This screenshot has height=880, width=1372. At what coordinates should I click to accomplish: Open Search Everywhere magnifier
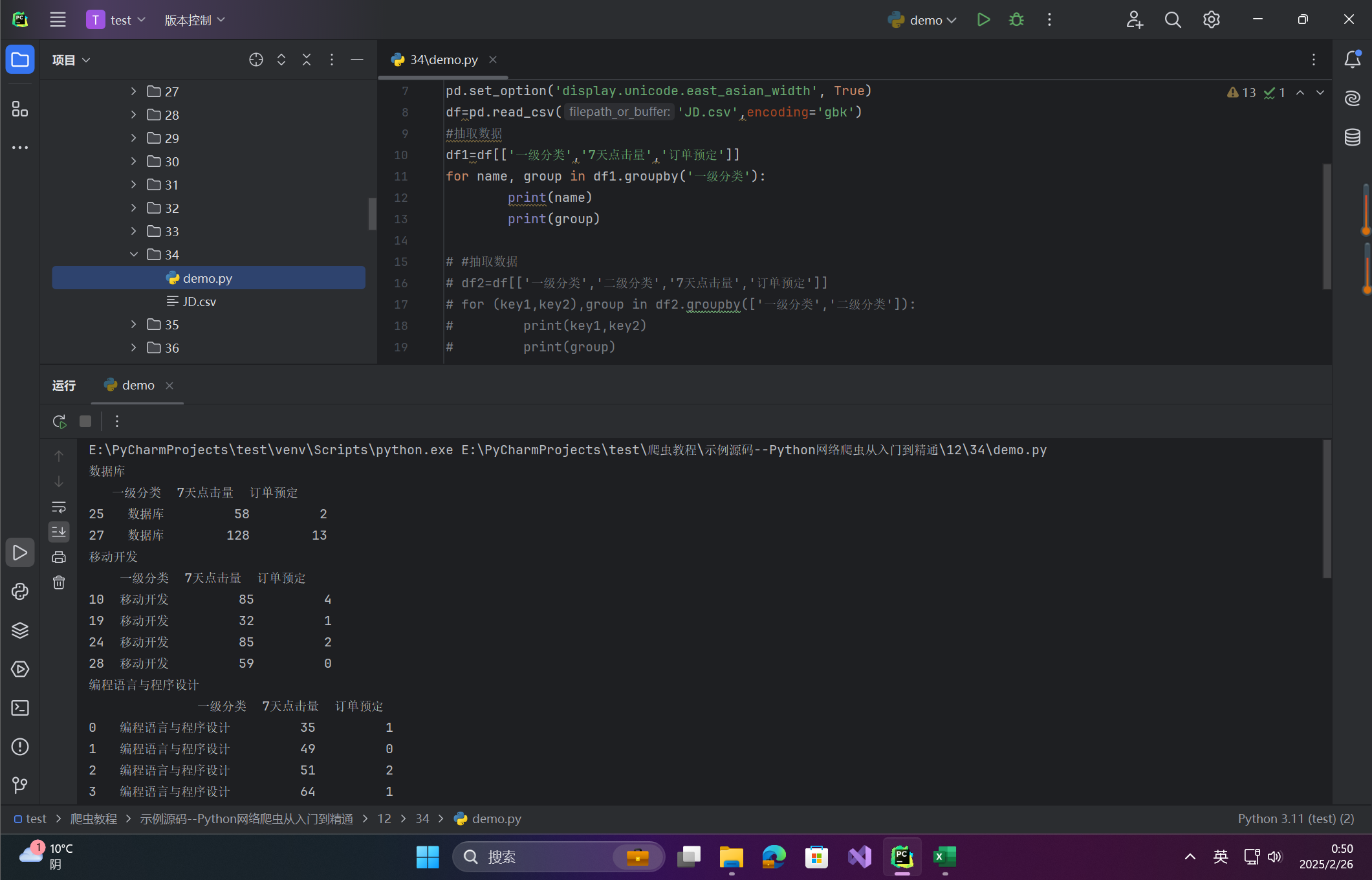pyautogui.click(x=1173, y=19)
